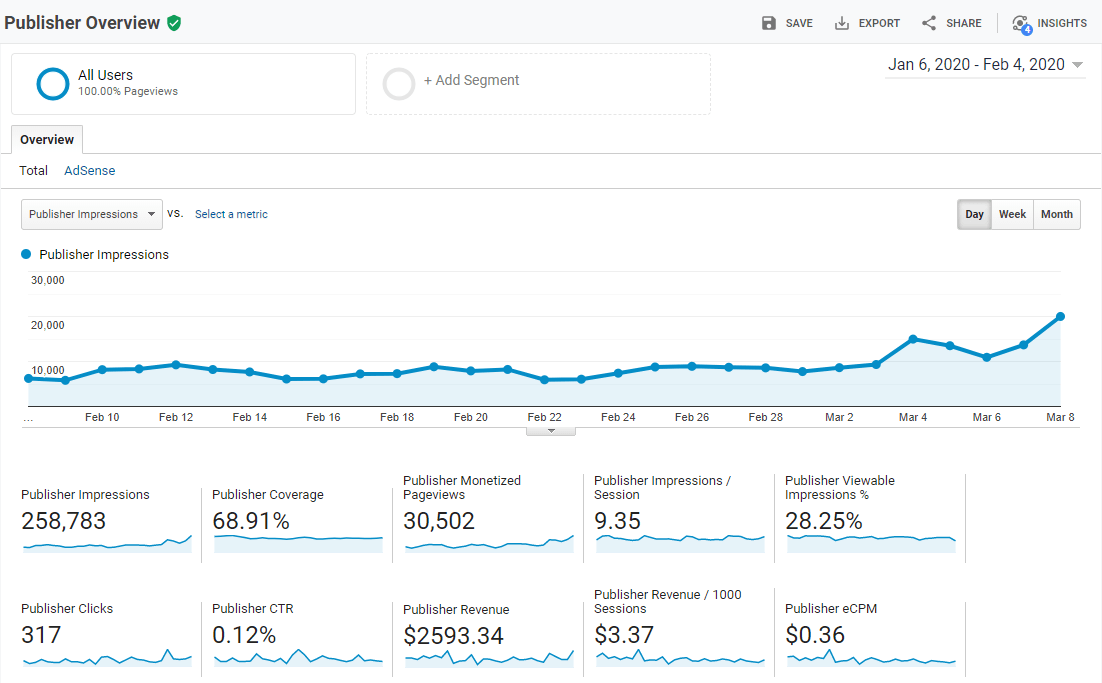Click blue Publisher Impressions legend dot

(26, 255)
